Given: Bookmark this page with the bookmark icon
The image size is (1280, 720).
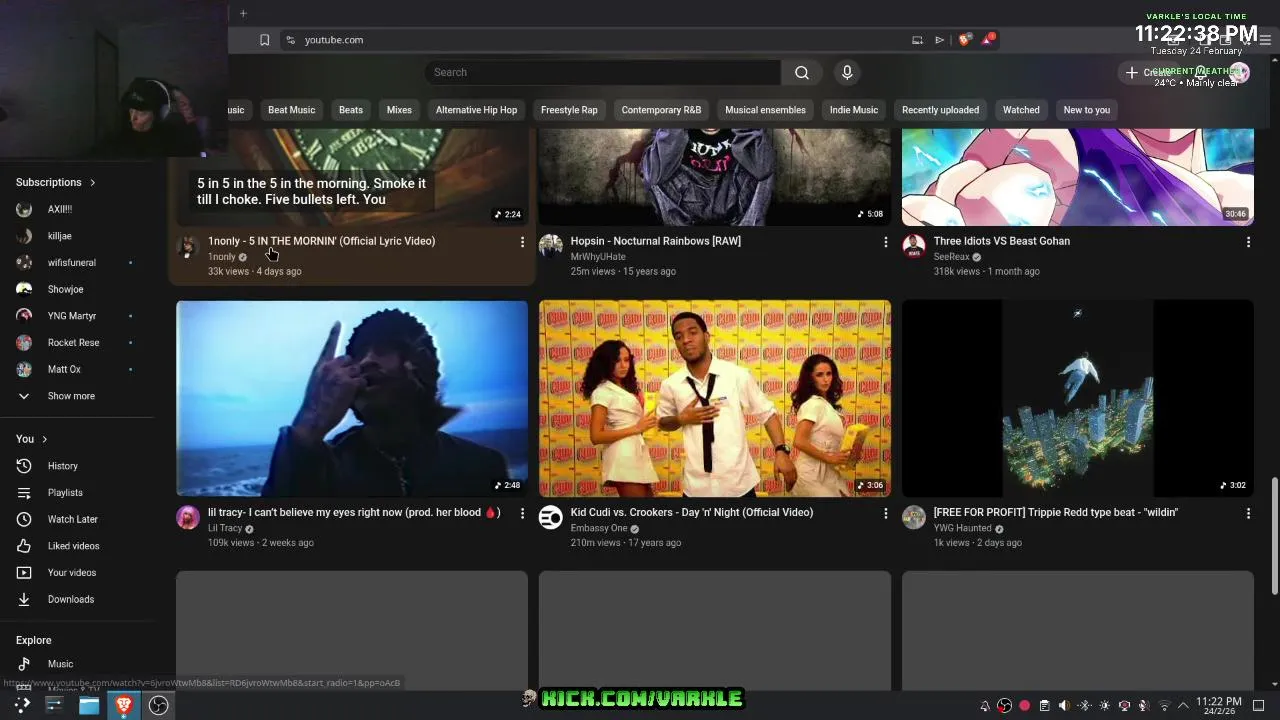Looking at the screenshot, I should 264,40.
